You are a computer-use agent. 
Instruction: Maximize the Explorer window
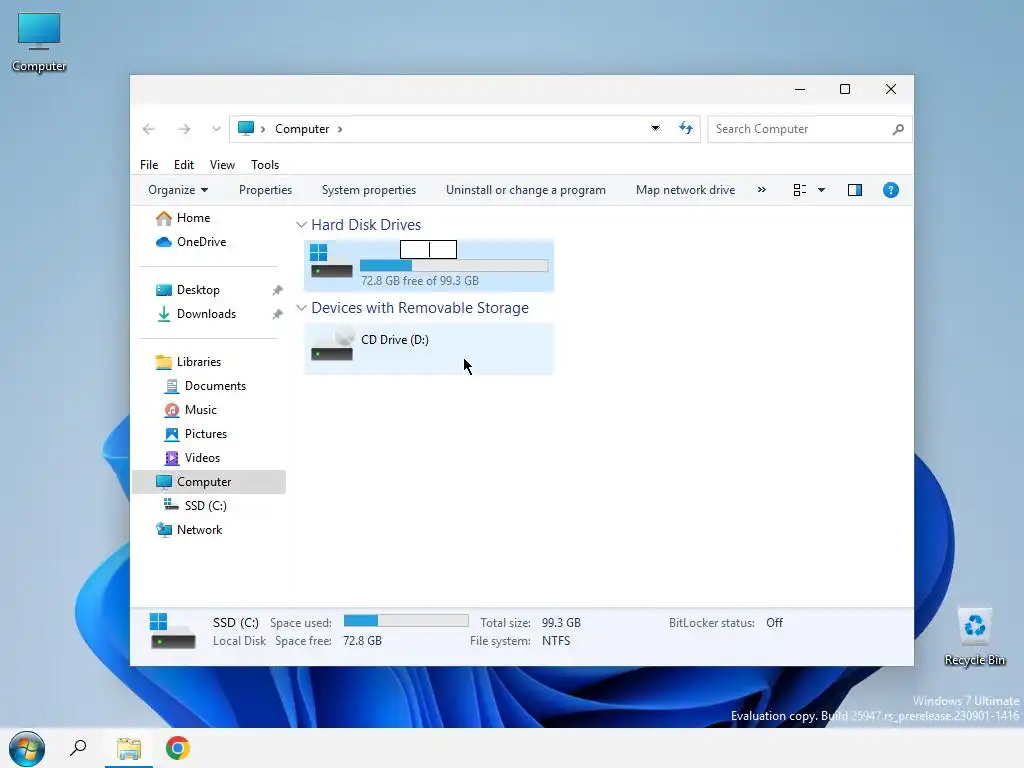[844, 89]
